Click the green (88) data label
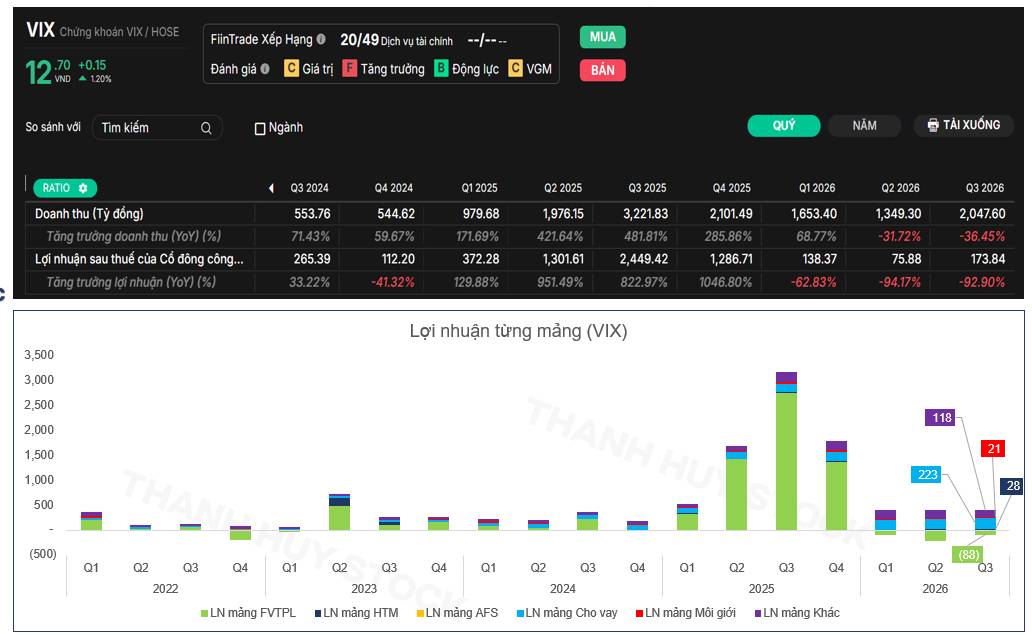This screenshot has width=1032, height=635. [968, 555]
